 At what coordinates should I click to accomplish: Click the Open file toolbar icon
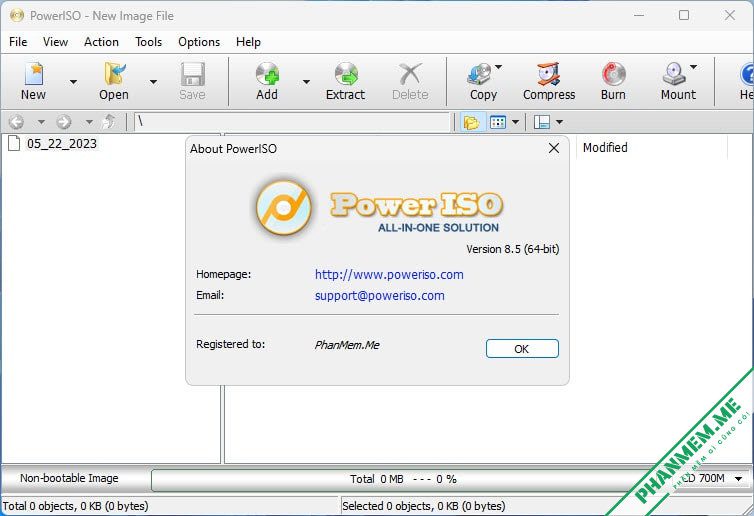[114, 75]
